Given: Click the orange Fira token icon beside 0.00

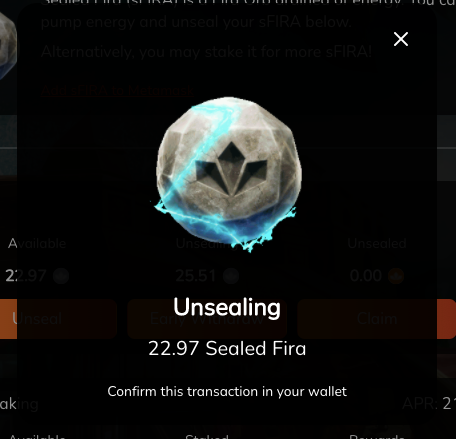Looking at the screenshot, I should point(396,276).
